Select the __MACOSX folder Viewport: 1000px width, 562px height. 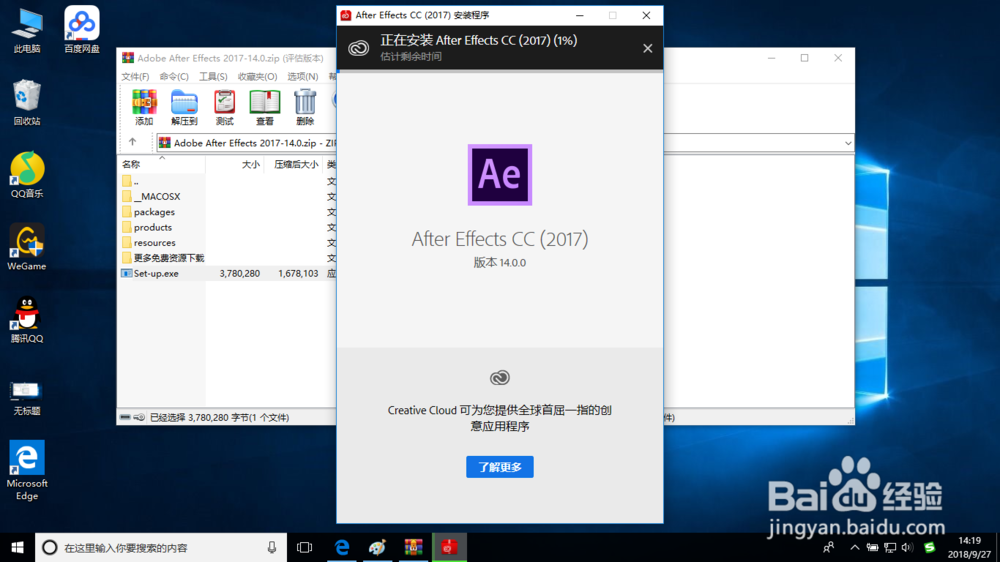157,196
